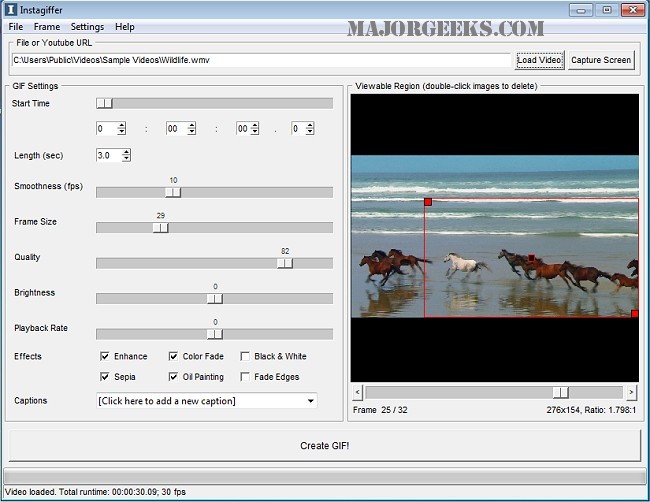This screenshot has width=650, height=502.
Task: Maximize the Instagiffer window
Action: pos(606,10)
